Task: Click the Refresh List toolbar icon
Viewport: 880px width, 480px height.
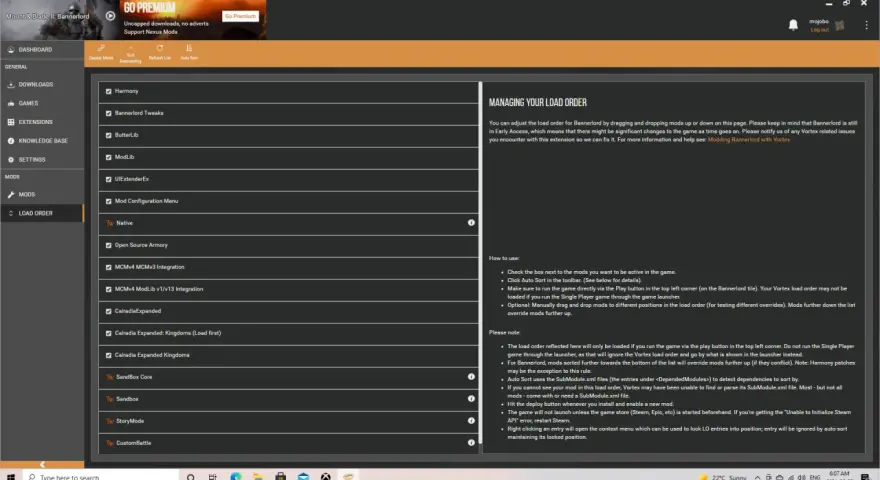Action: (160, 52)
